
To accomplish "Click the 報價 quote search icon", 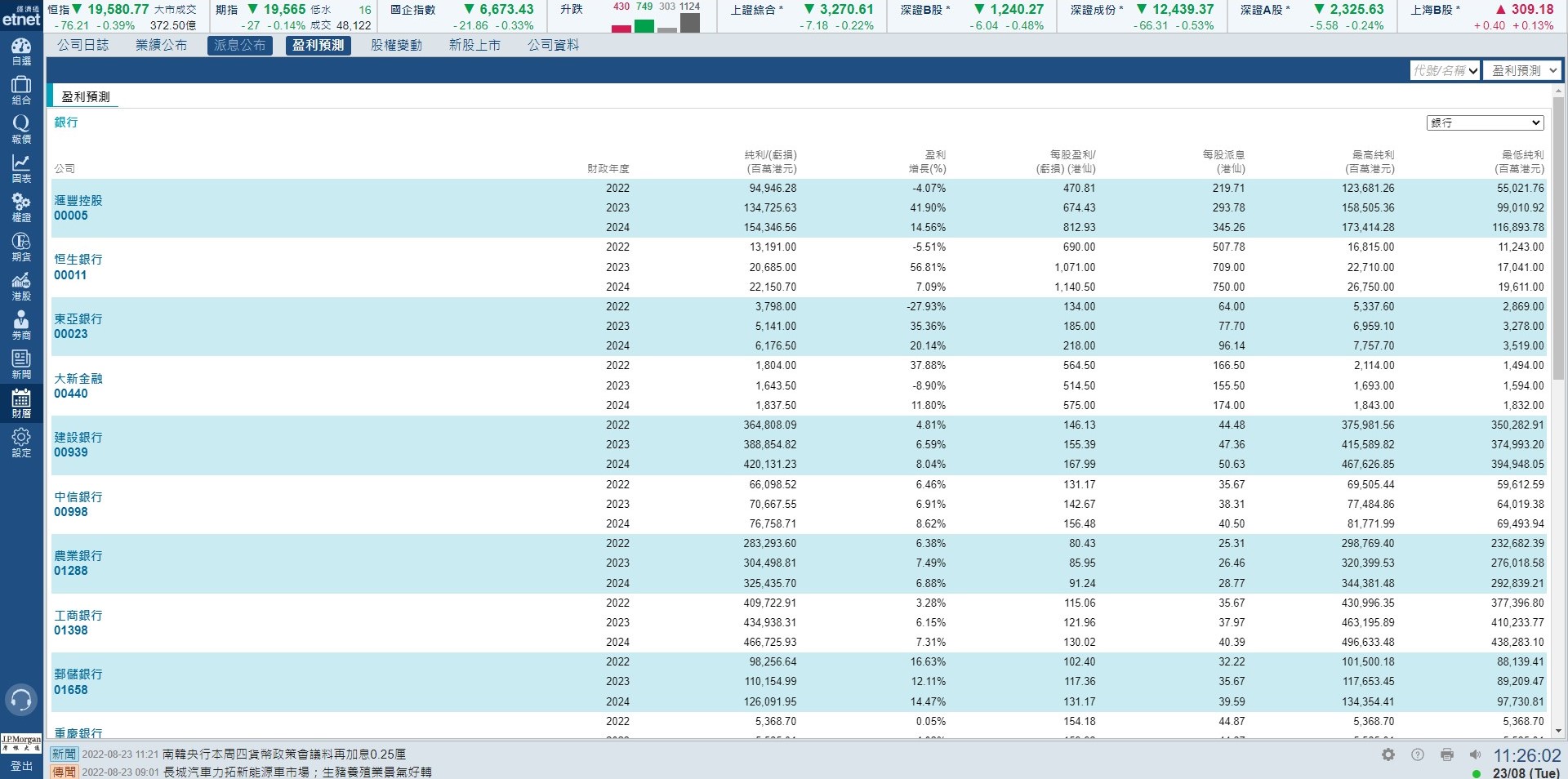I will coord(21,129).
